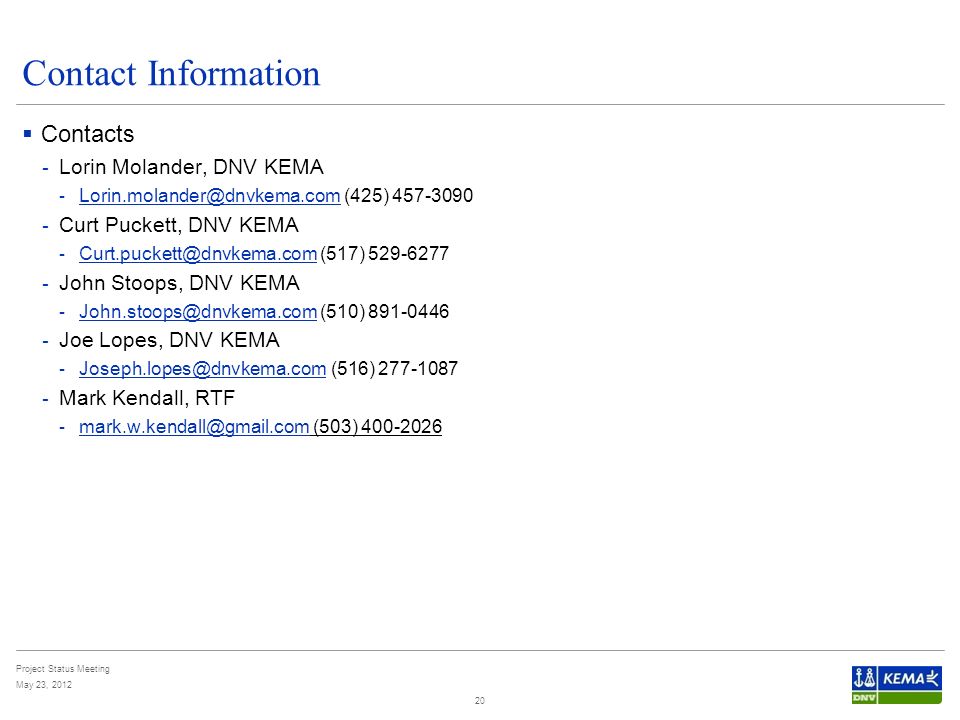The width and height of the screenshot is (960, 720).
Task: Select the Contact Information slide title
Action: pyautogui.click(x=171, y=74)
